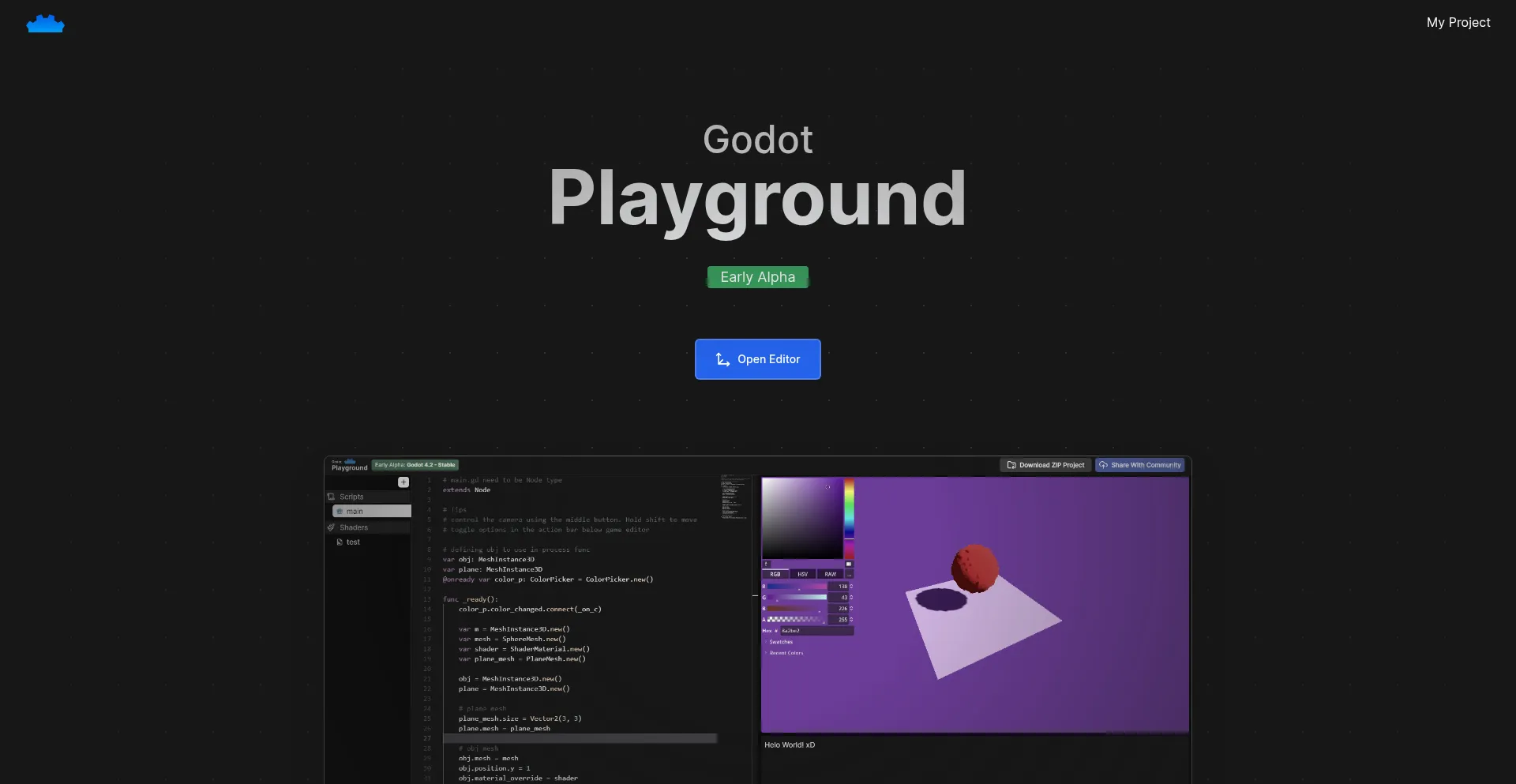Image resolution: width=1516 pixels, height=784 pixels.
Task: Click code line 'extends Node'
Action: [467, 490]
